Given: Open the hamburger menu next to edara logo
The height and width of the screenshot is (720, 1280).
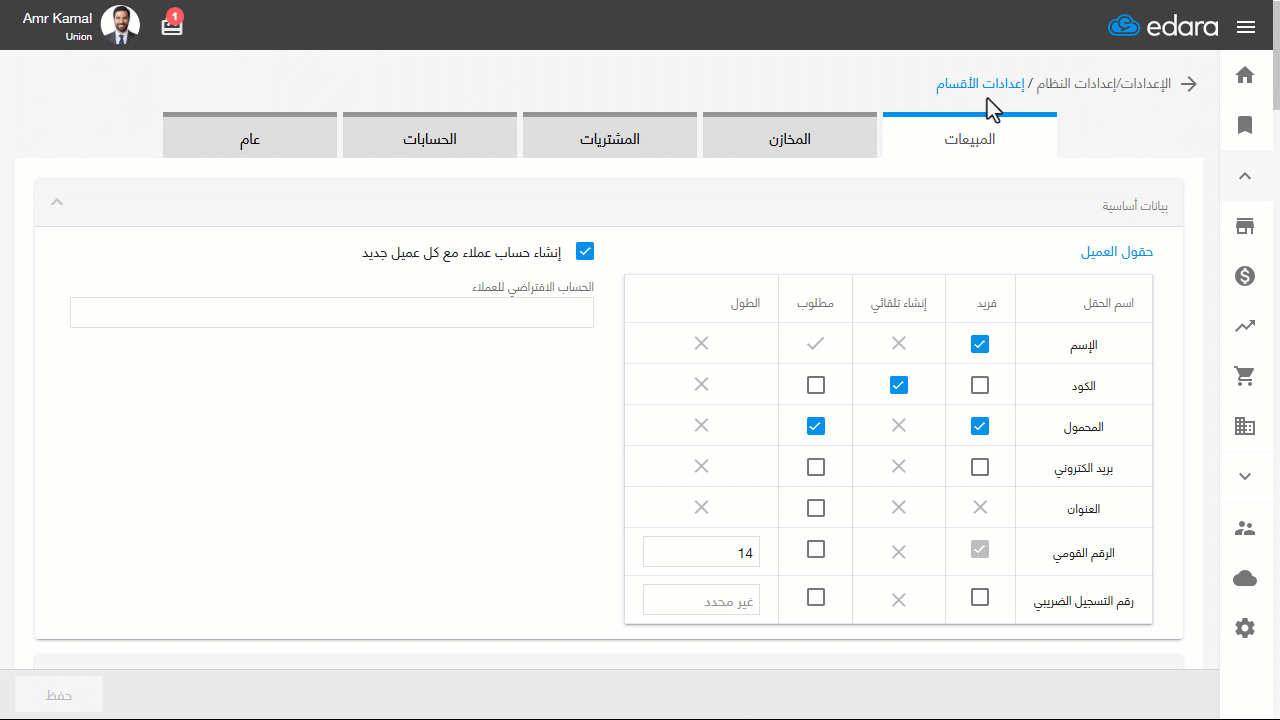Looking at the screenshot, I should point(1246,27).
